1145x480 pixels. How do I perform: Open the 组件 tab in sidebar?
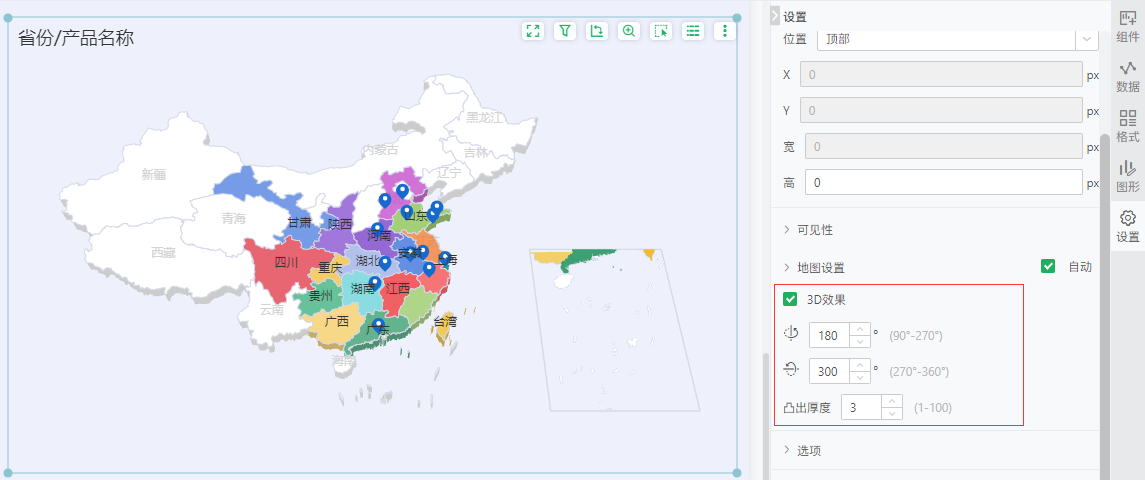pyautogui.click(x=1127, y=26)
